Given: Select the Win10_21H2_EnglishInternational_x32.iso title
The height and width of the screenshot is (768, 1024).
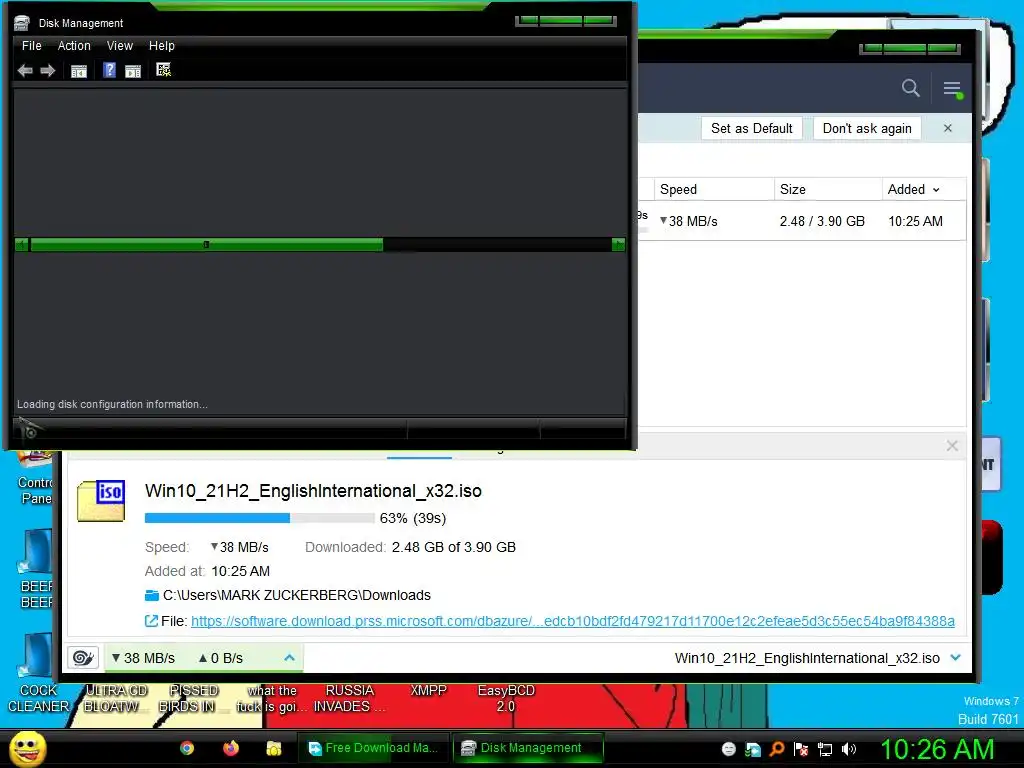Looking at the screenshot, I should (313, 491).
